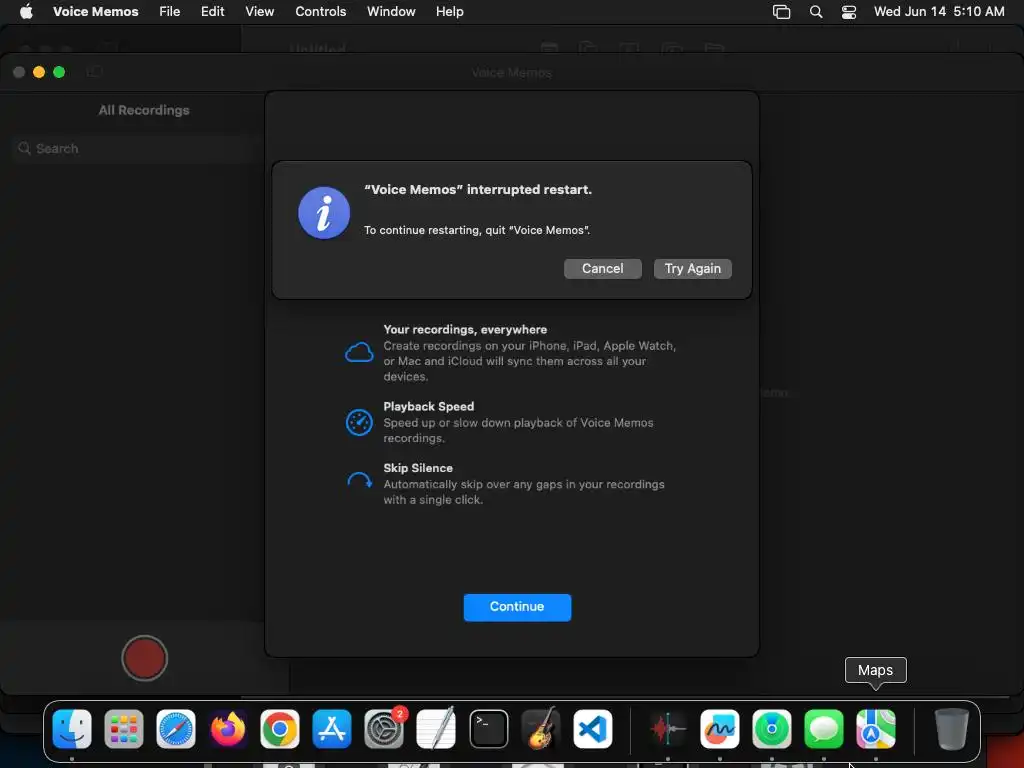
Task: Click the Voice Memos icon in the Dock
Action: pos(667,728)
